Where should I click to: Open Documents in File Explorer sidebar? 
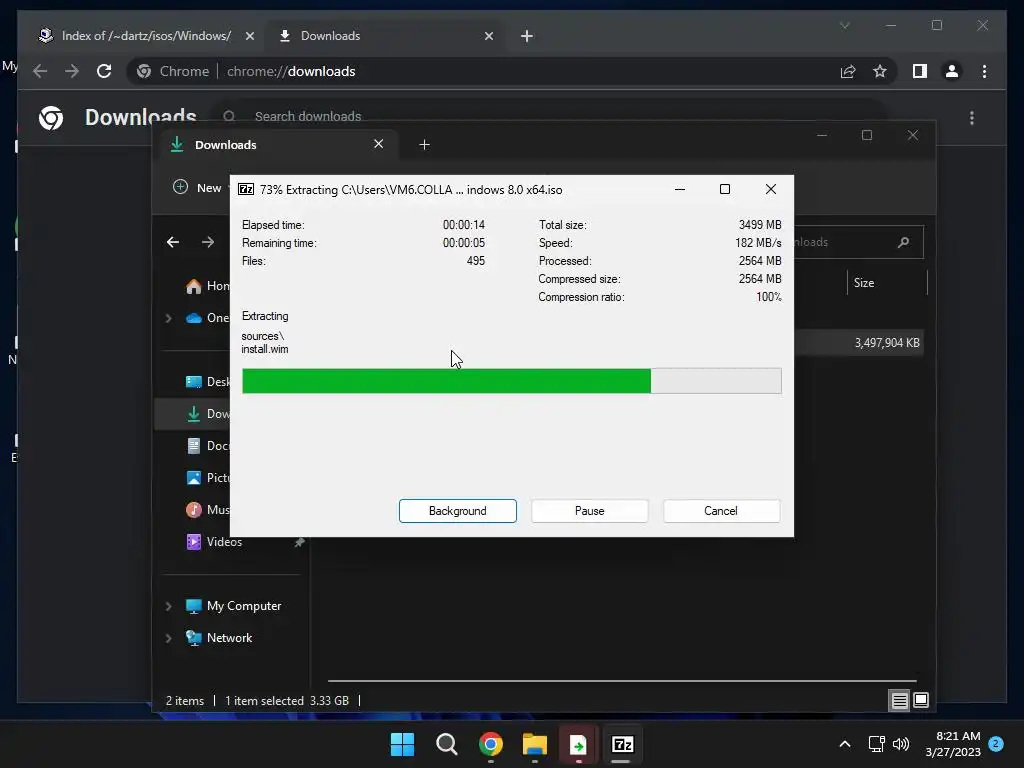click(208, 446)
